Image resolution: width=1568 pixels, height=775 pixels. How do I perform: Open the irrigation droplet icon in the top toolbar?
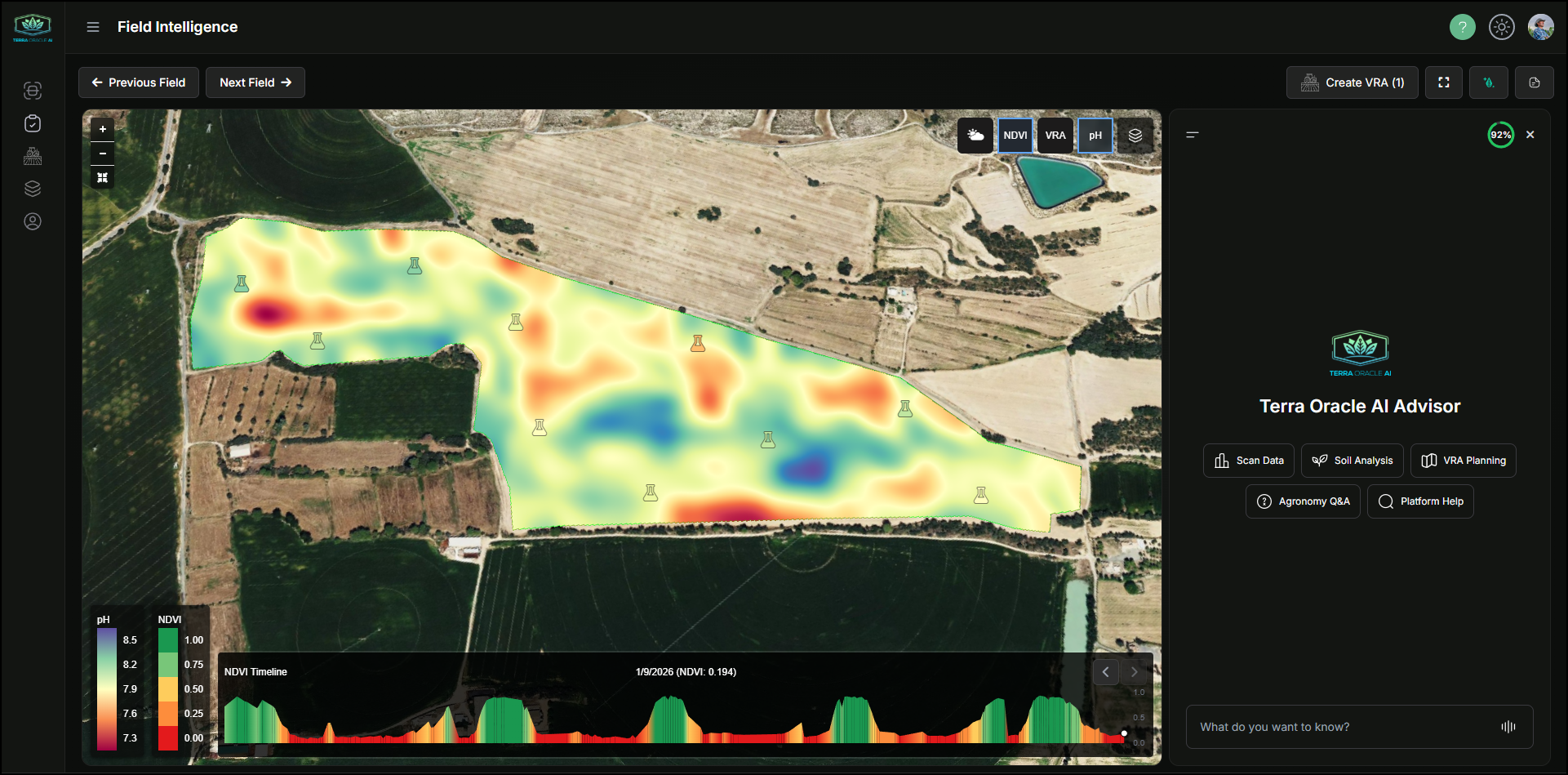(x=1489, y=82)
